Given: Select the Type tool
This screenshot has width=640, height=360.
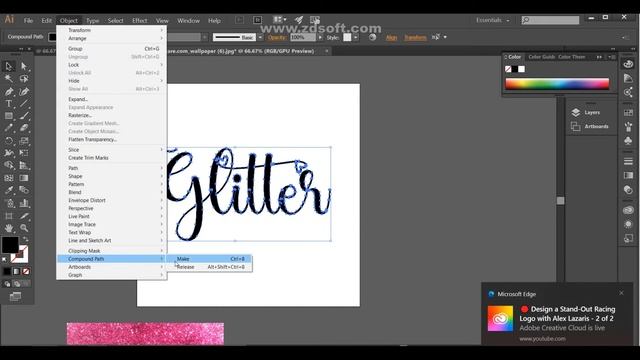Looking at the screenshot, I should pos(9,104).
